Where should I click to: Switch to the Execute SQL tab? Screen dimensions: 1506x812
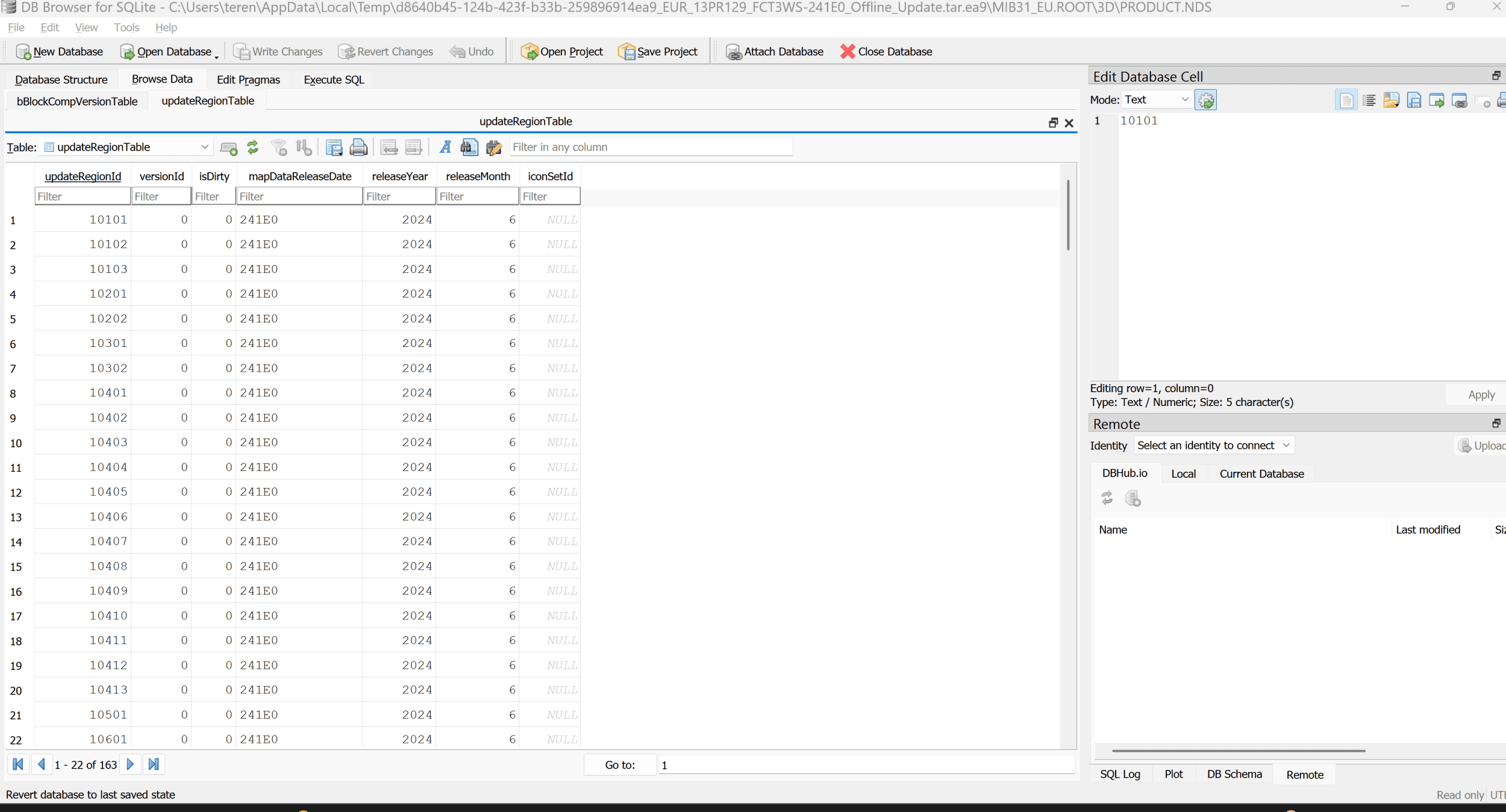click(334, 80)
